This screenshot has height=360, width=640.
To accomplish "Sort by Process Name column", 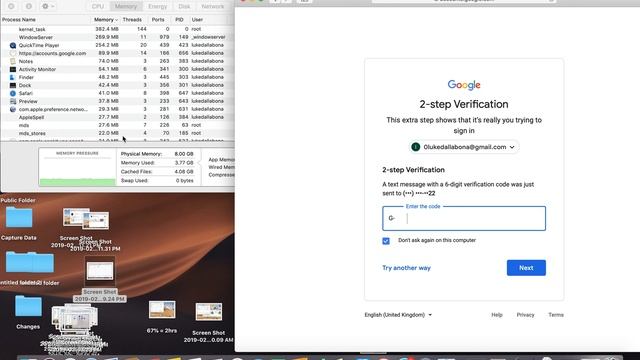I will pyautogui.click(x=19, y=20).
